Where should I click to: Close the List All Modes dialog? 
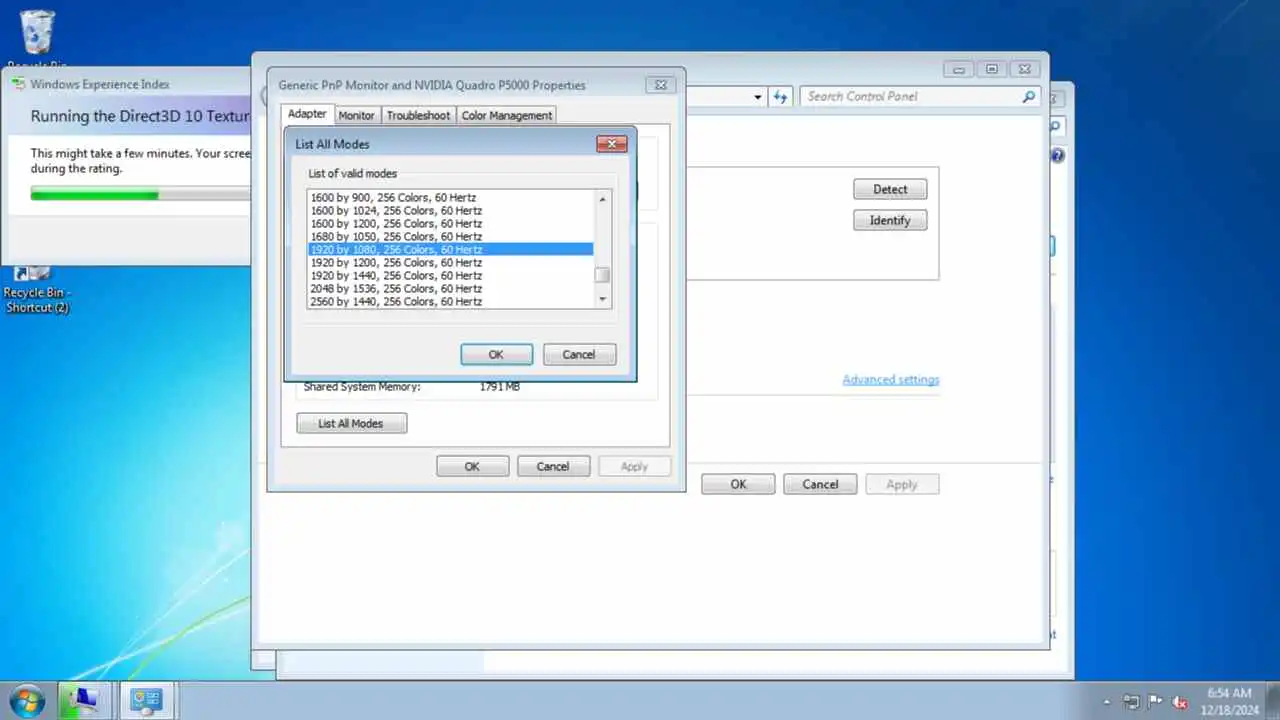(611, 144)
